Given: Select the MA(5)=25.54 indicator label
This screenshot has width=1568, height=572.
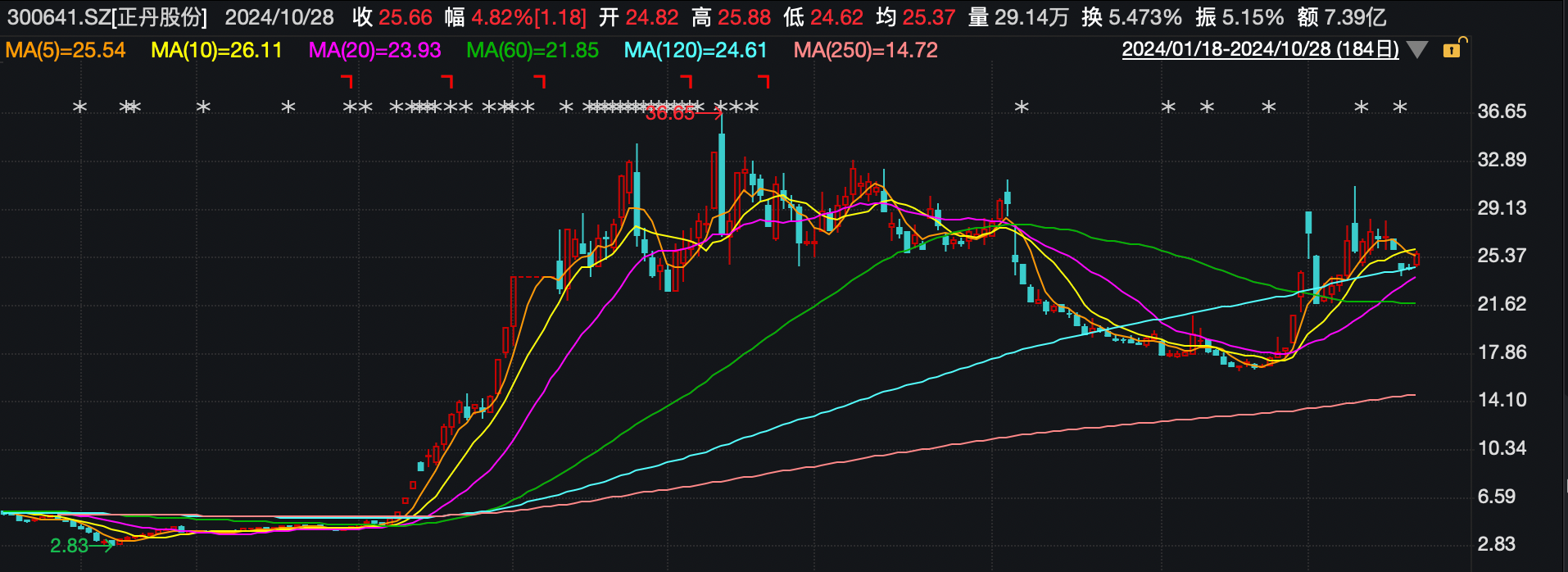Looking at the screenshot, I should (66, 50).
